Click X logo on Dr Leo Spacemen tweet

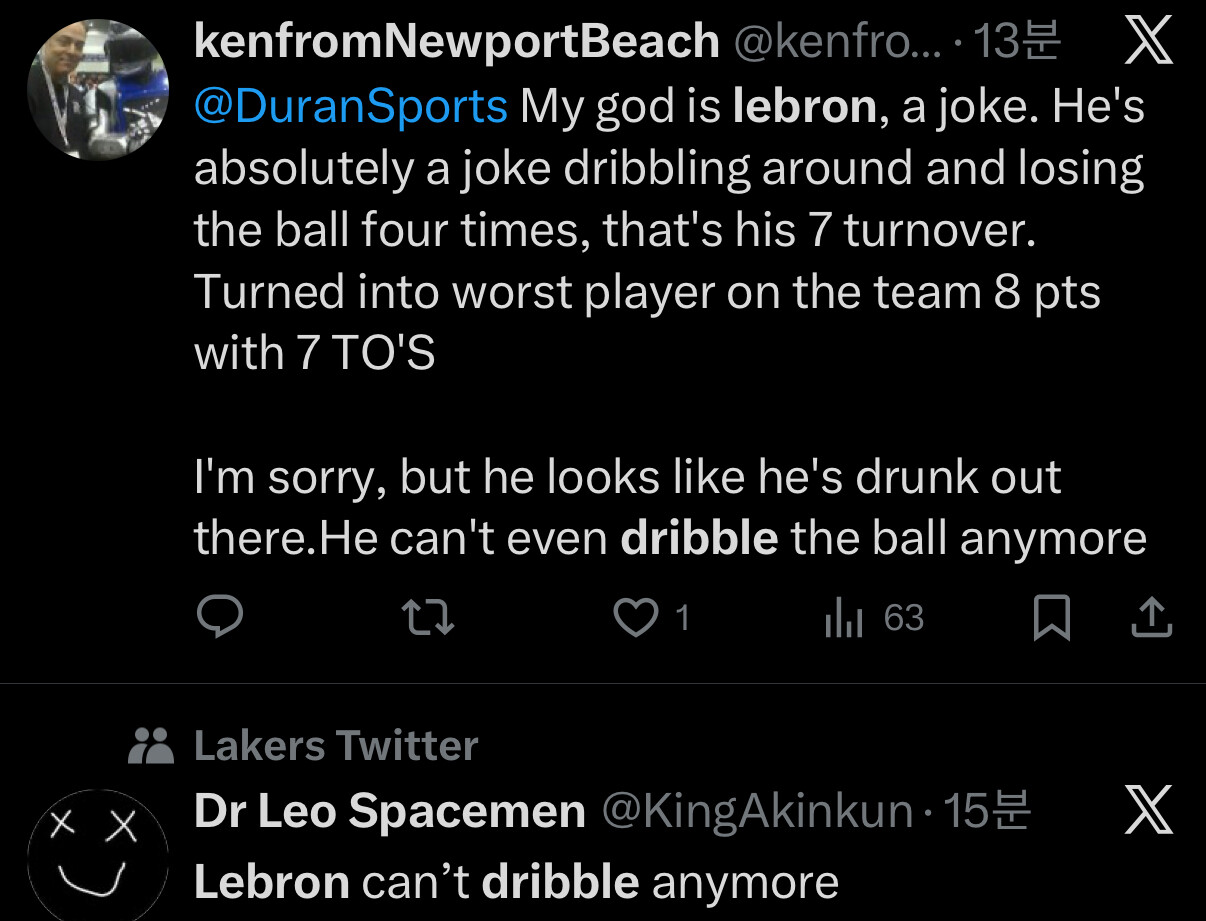[1148, 811]
